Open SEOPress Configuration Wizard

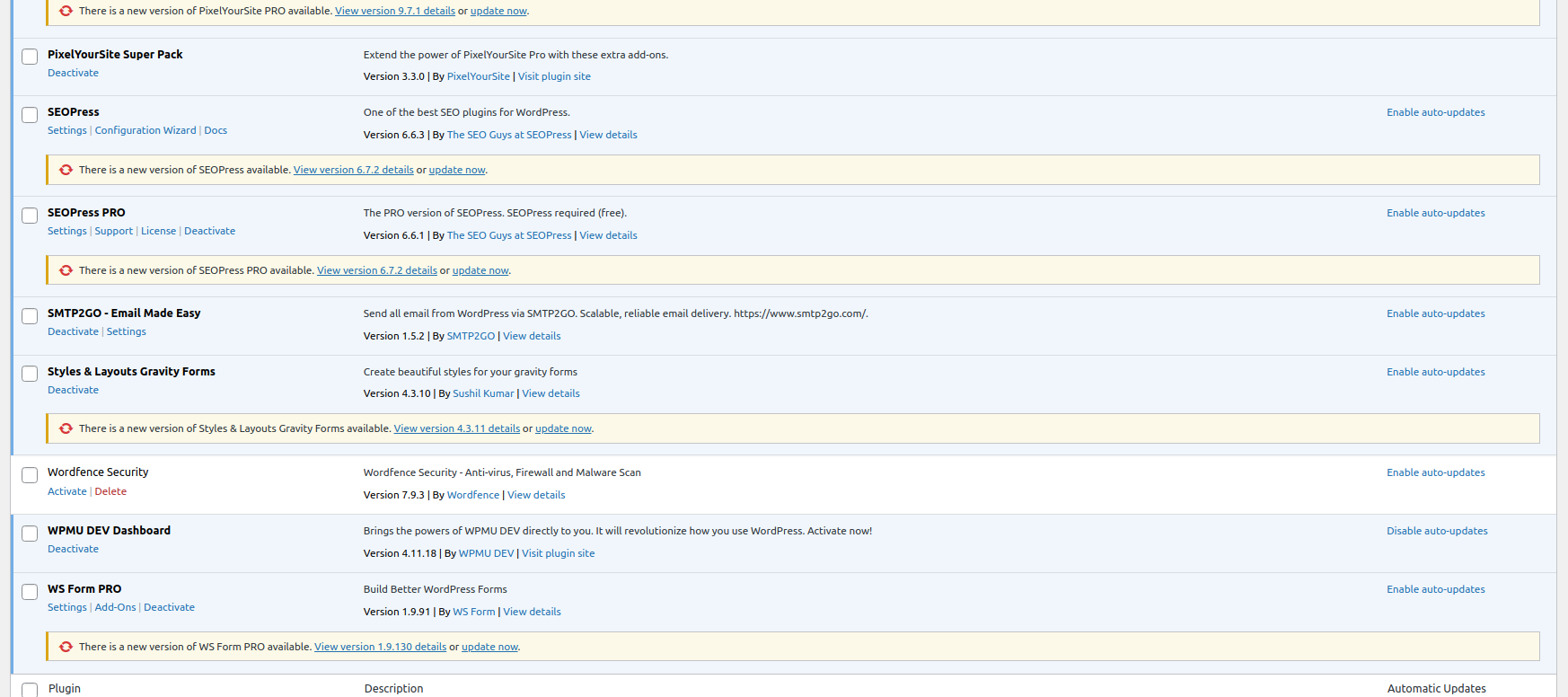(x=145, y=130)
